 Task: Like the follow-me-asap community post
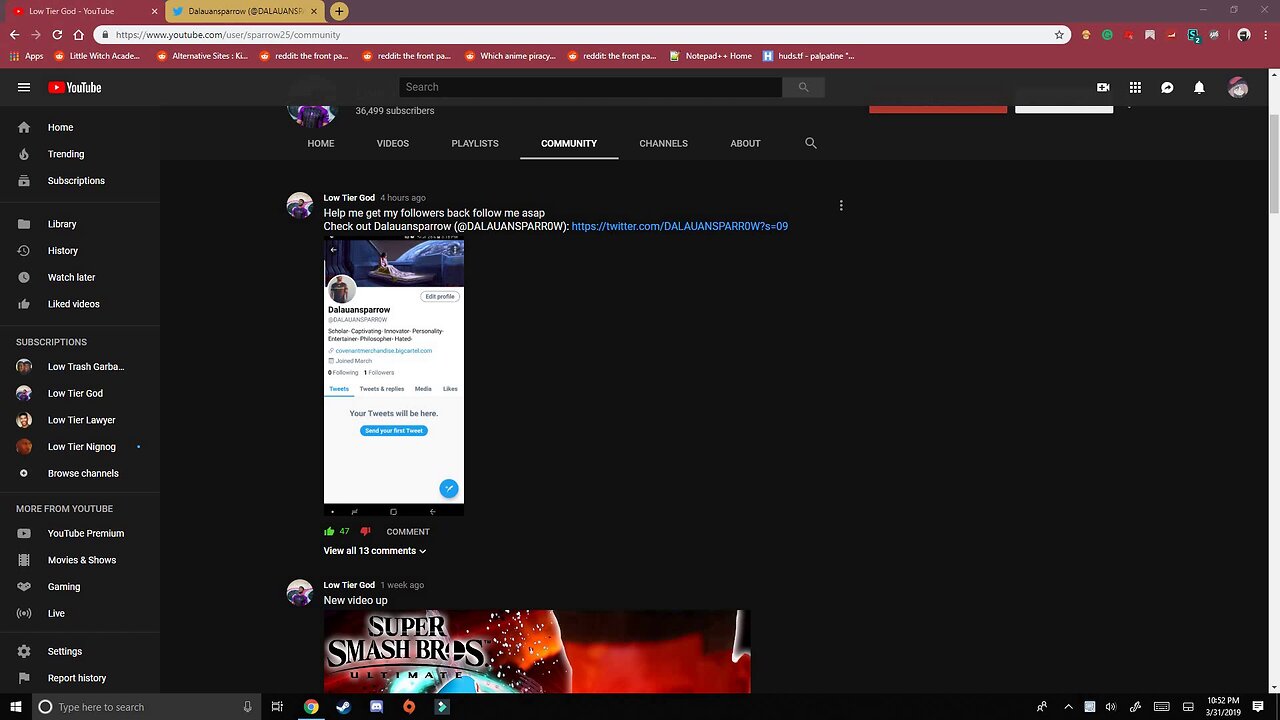coord(329,531)
